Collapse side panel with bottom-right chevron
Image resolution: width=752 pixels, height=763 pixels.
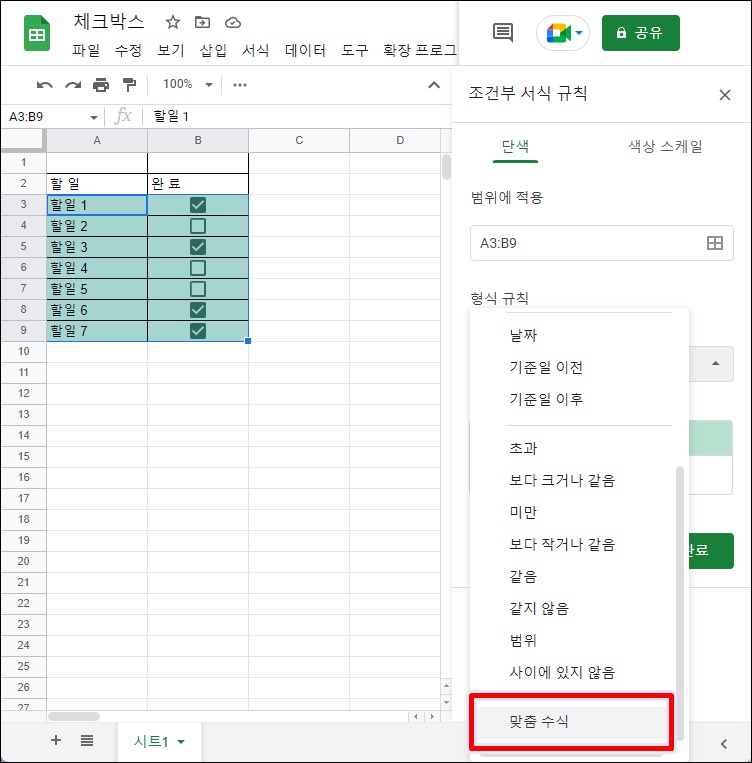coord(724,744)
